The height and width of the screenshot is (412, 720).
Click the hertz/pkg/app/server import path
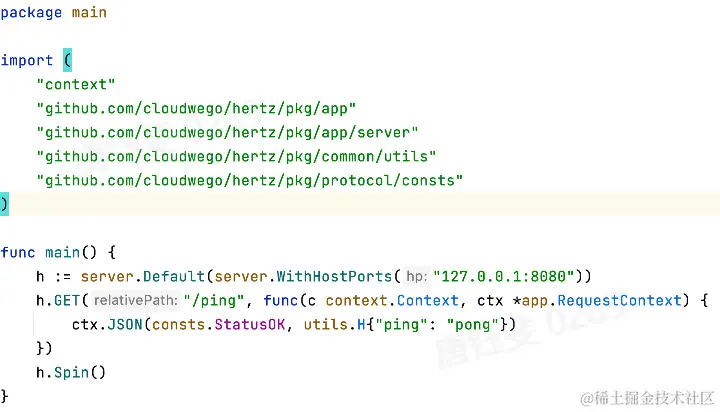(227, 133)
